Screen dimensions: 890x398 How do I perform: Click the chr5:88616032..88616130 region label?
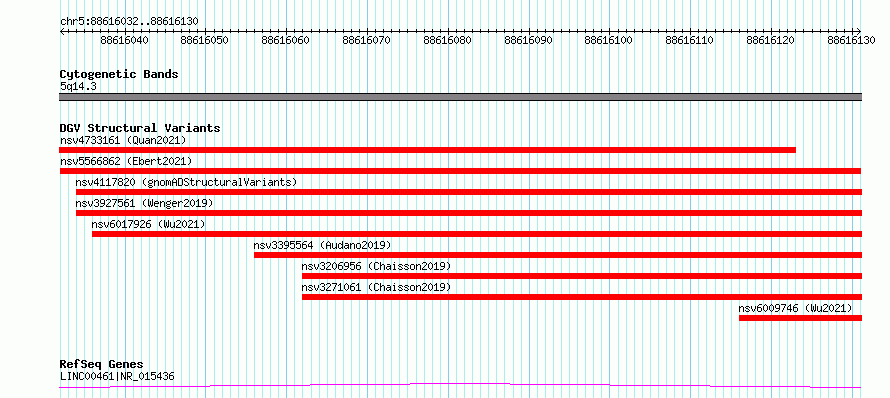pos(129,21)
